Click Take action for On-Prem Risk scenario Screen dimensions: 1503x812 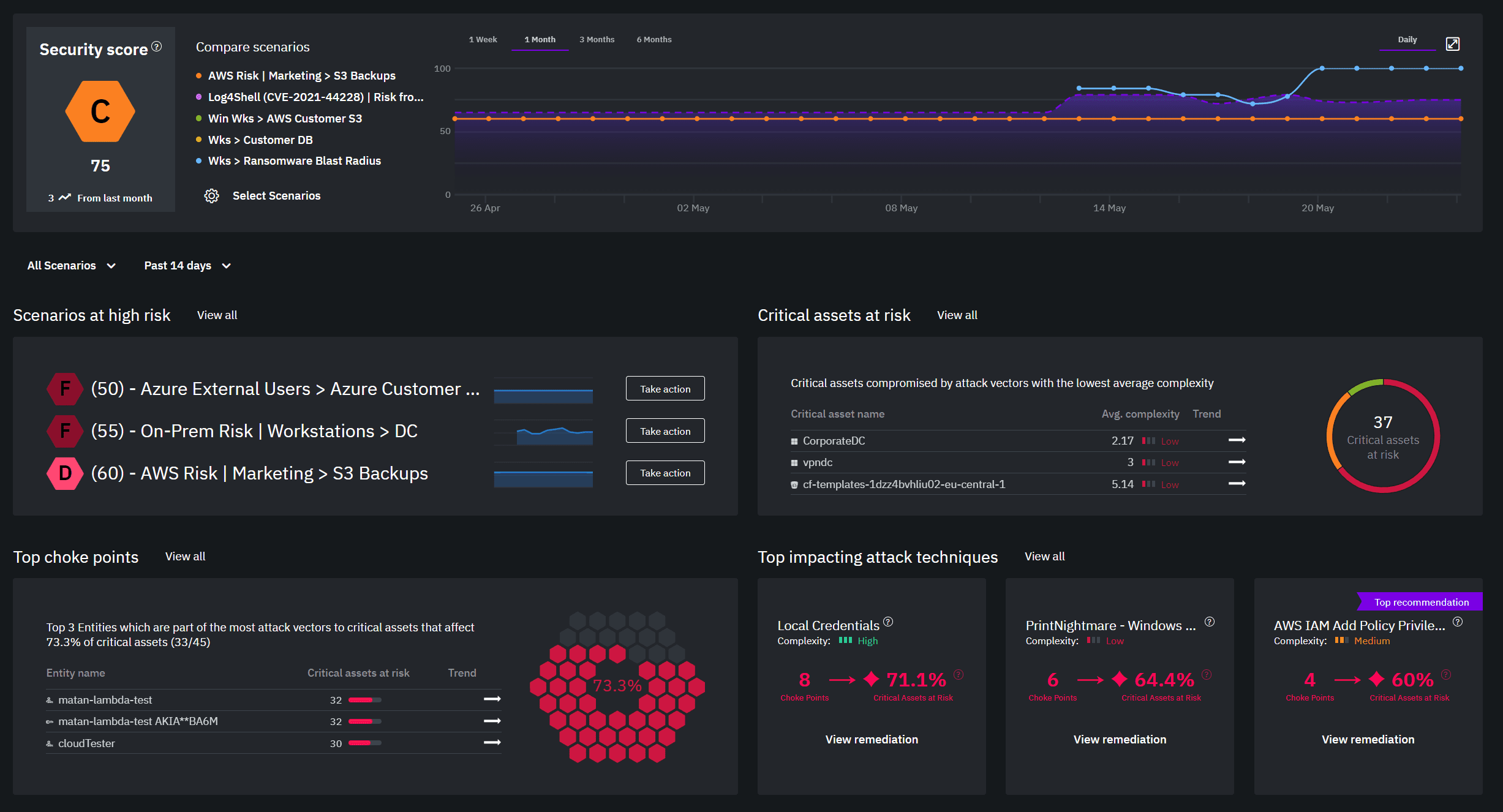pyautogui.click(x=665, y=431)
